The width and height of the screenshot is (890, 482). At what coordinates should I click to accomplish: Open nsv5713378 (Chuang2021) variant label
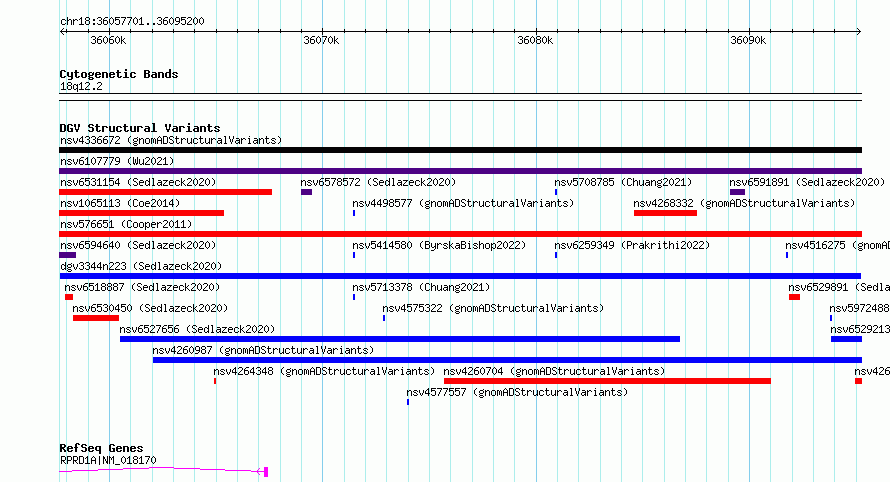[421, 287]
